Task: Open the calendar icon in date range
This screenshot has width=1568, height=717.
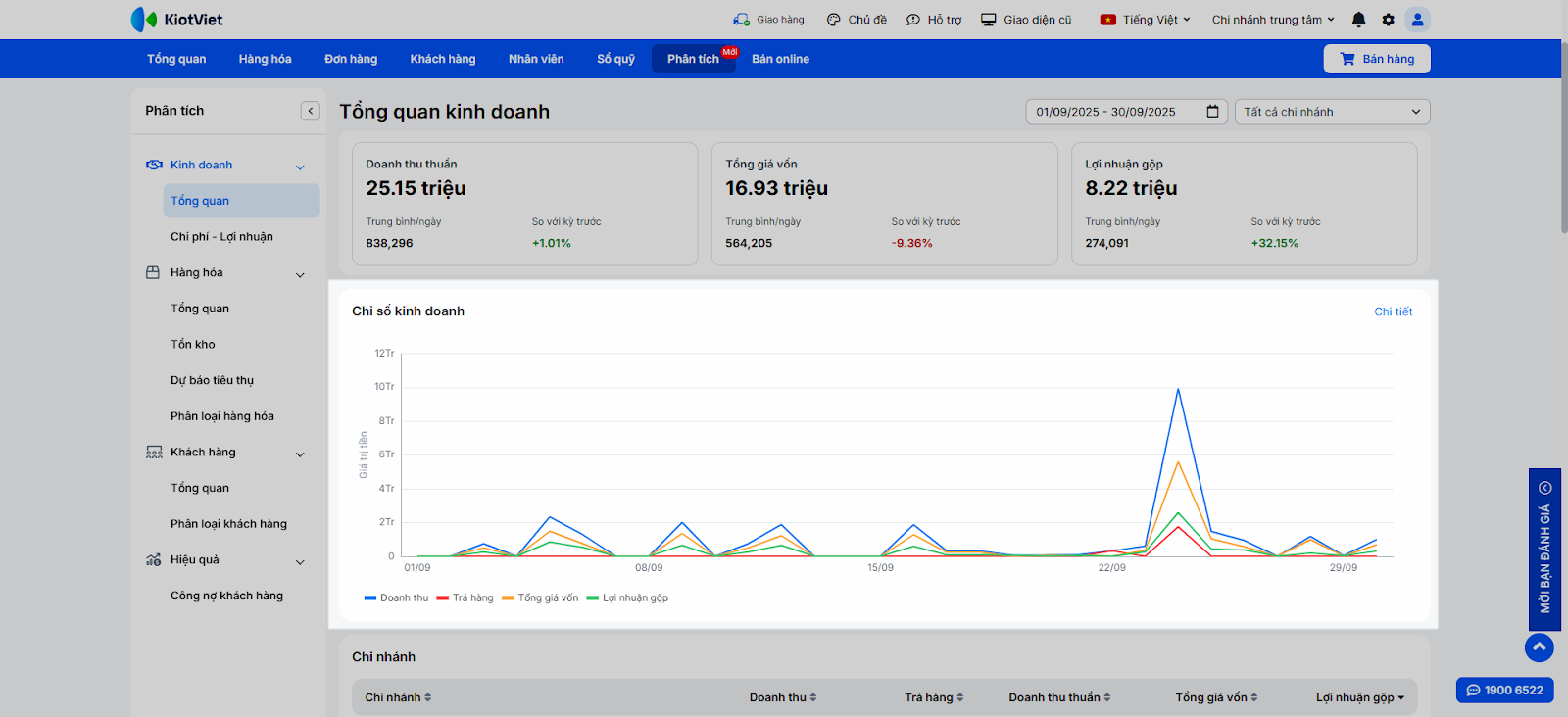Action: [x=1212, y=112]
